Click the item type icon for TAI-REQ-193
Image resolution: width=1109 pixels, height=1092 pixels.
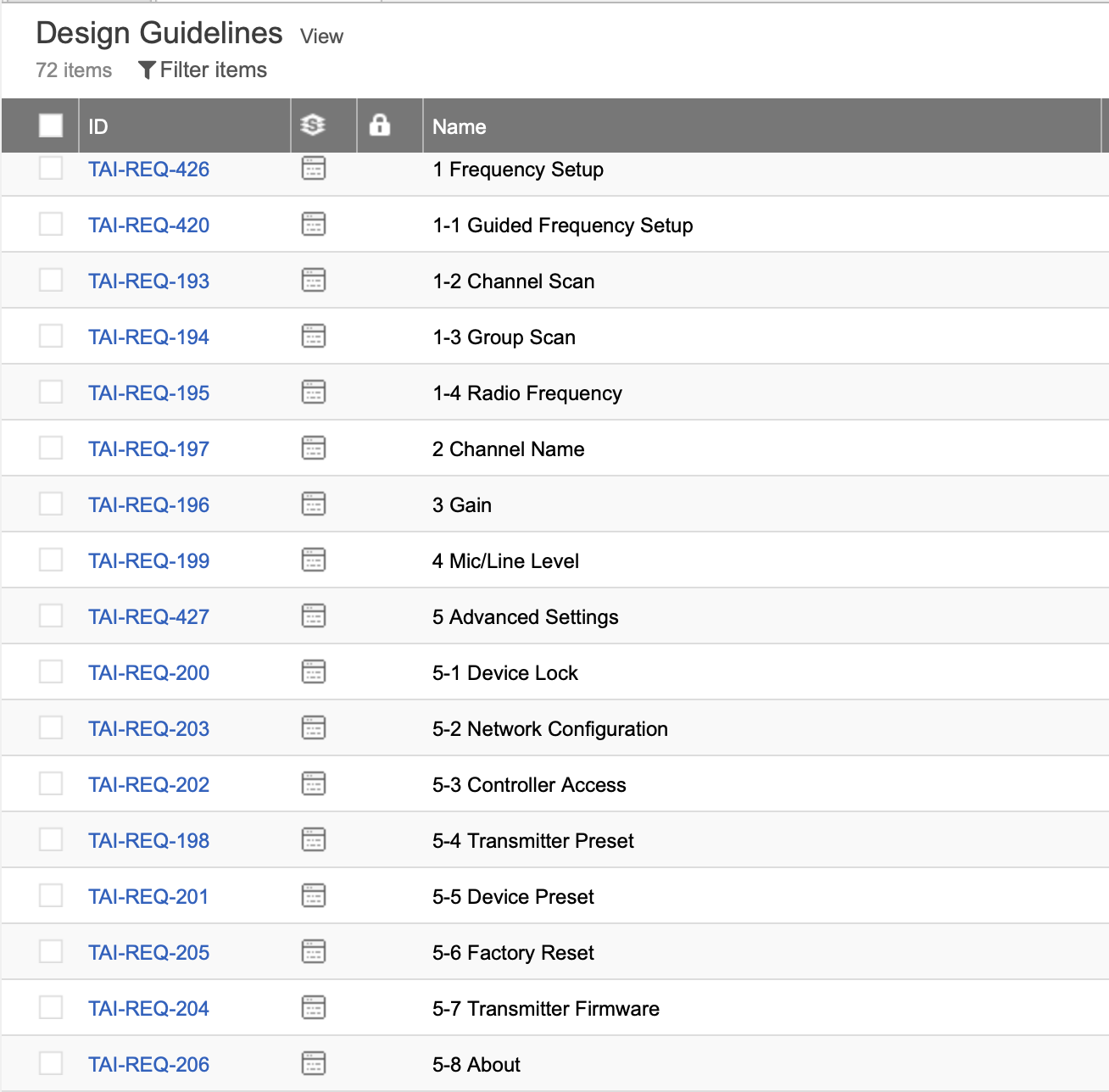tap(314, 280)
